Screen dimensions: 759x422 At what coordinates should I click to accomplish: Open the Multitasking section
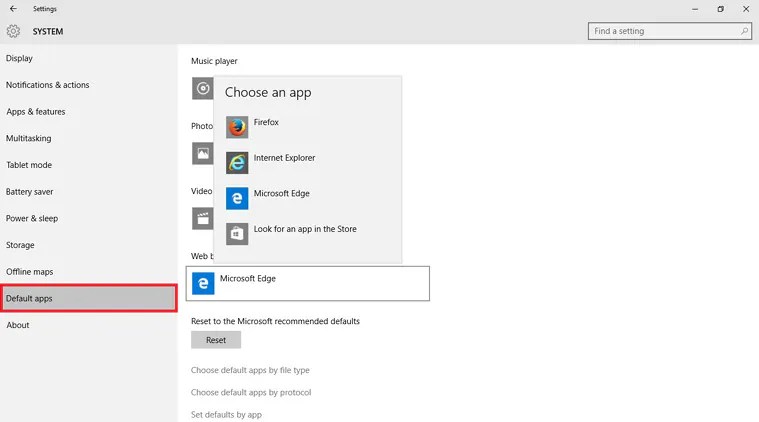(29, 138)
